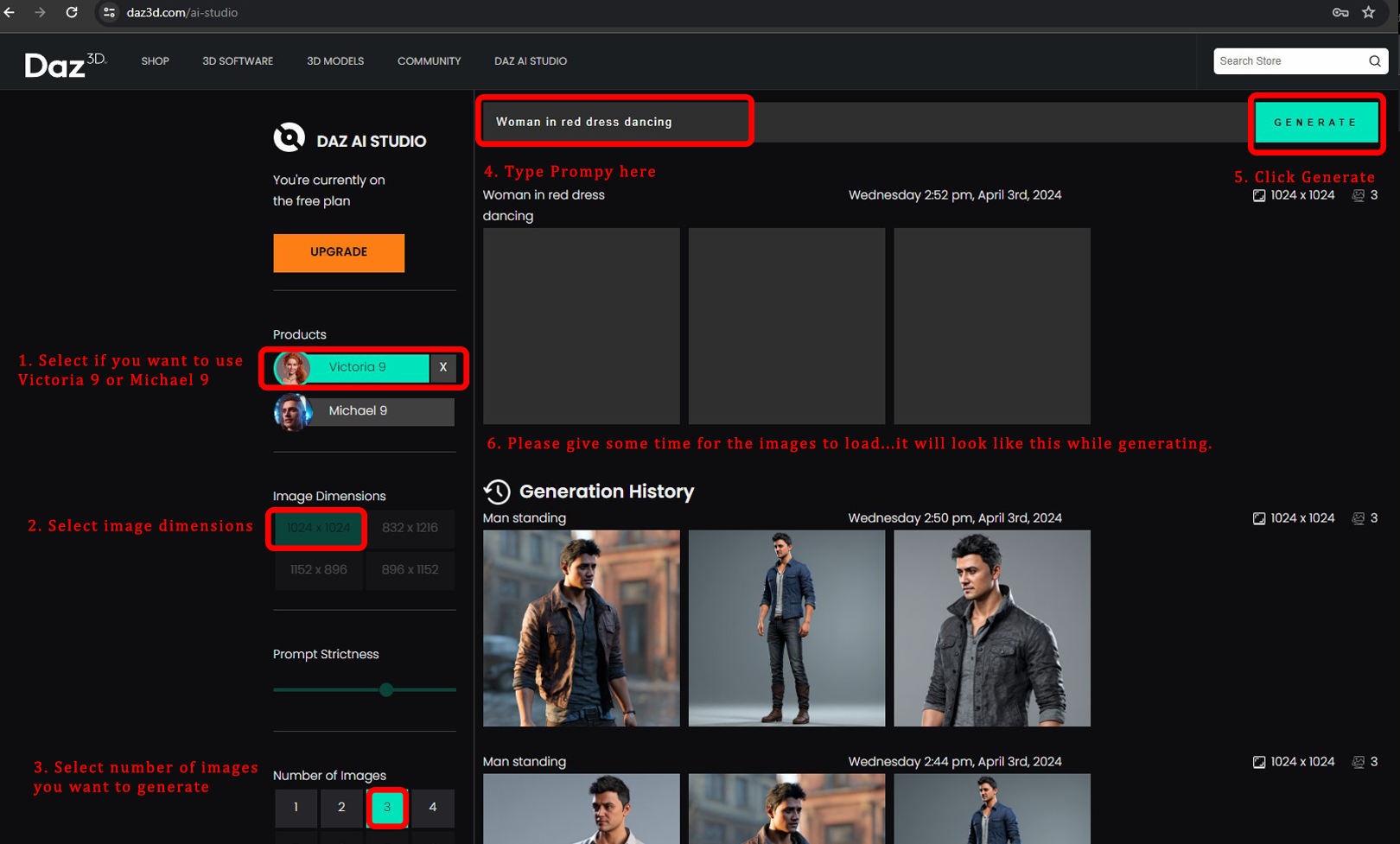Click the browser address bar URL
1400x844 pixels.
point(182,13)
